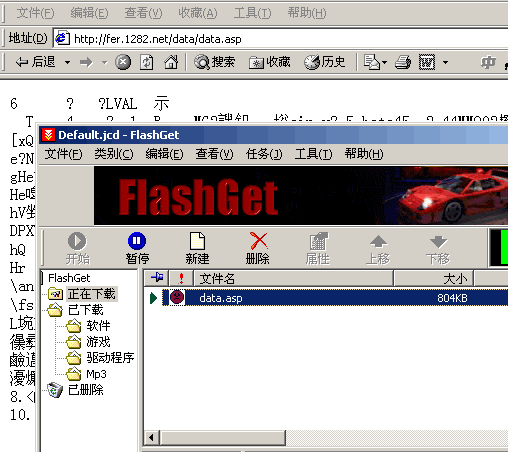Screen dimensions: 508x452
Task: Create new task with 新建 button
Action: (197, 248)
